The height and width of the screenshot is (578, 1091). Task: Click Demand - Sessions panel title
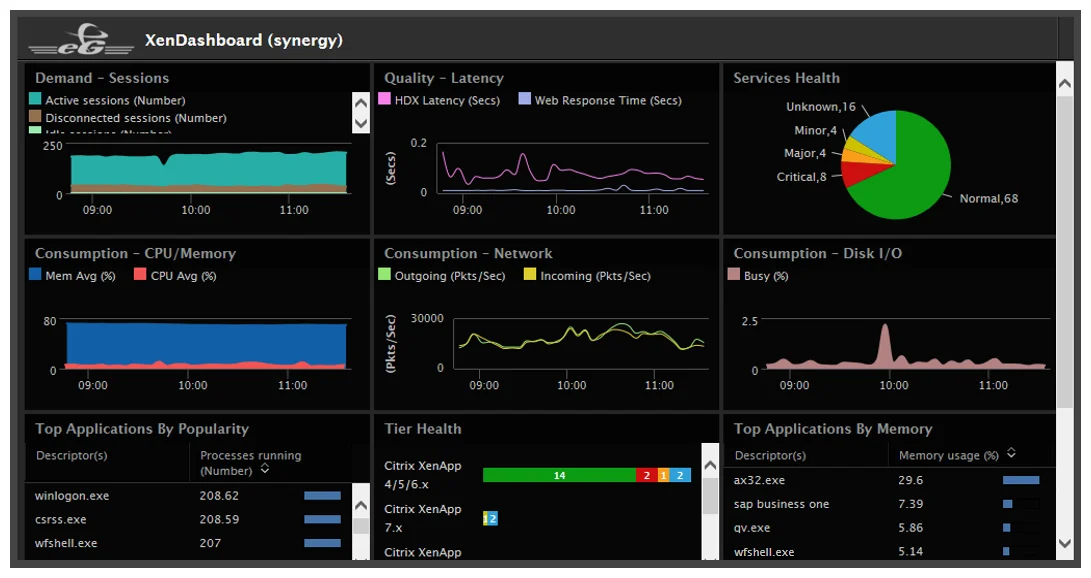click(x=102, y=78)
